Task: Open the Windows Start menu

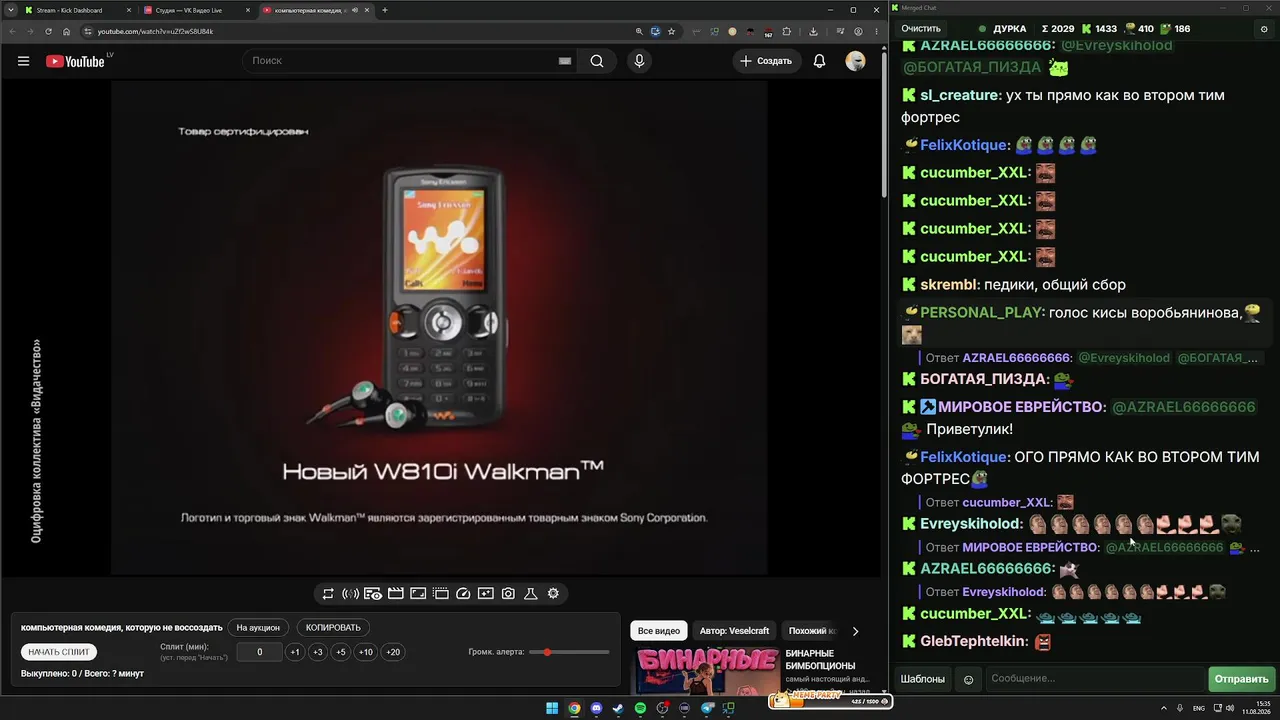Action: tap(552, 709)
